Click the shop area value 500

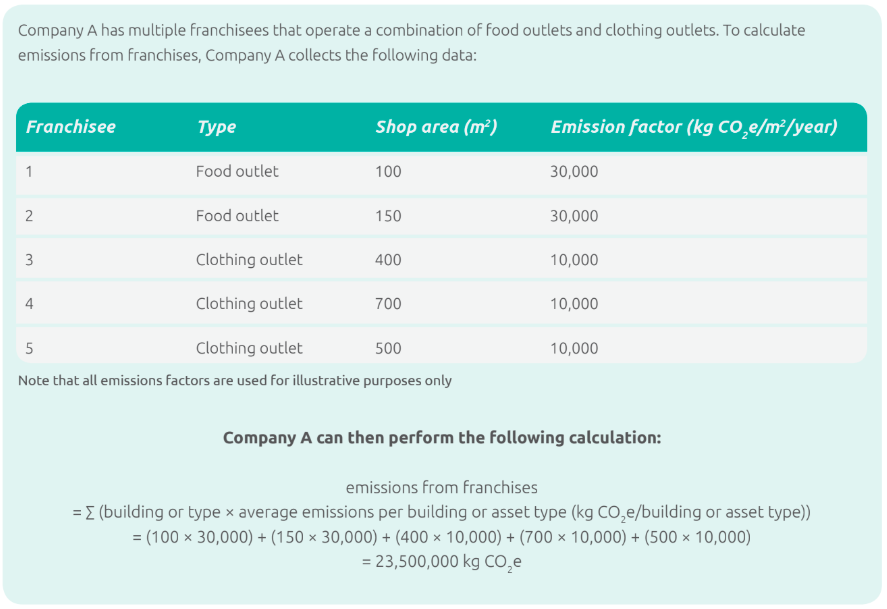tap(388, 348)
